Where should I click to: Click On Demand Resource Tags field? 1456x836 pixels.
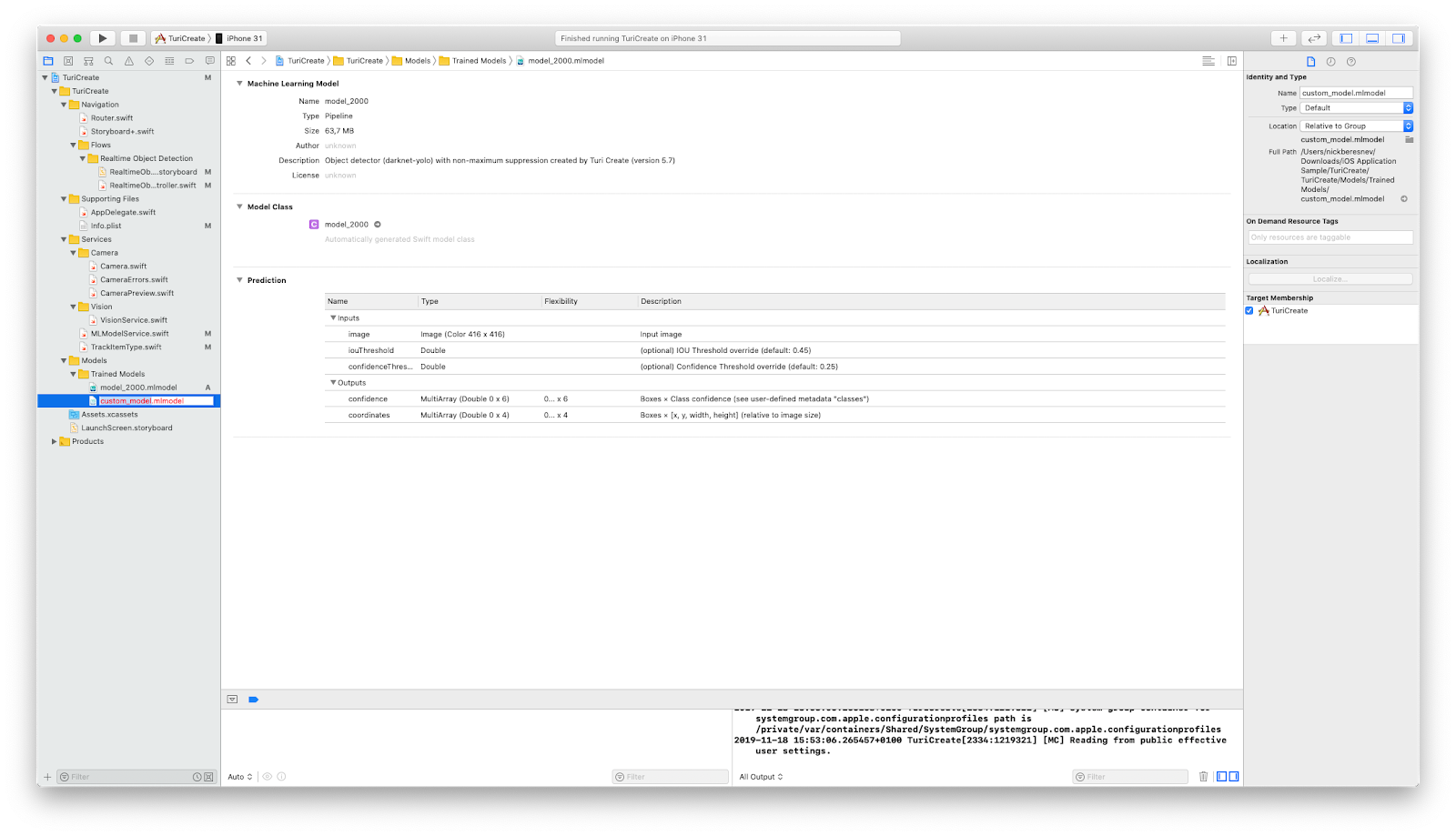click(x=1330, y=237)
